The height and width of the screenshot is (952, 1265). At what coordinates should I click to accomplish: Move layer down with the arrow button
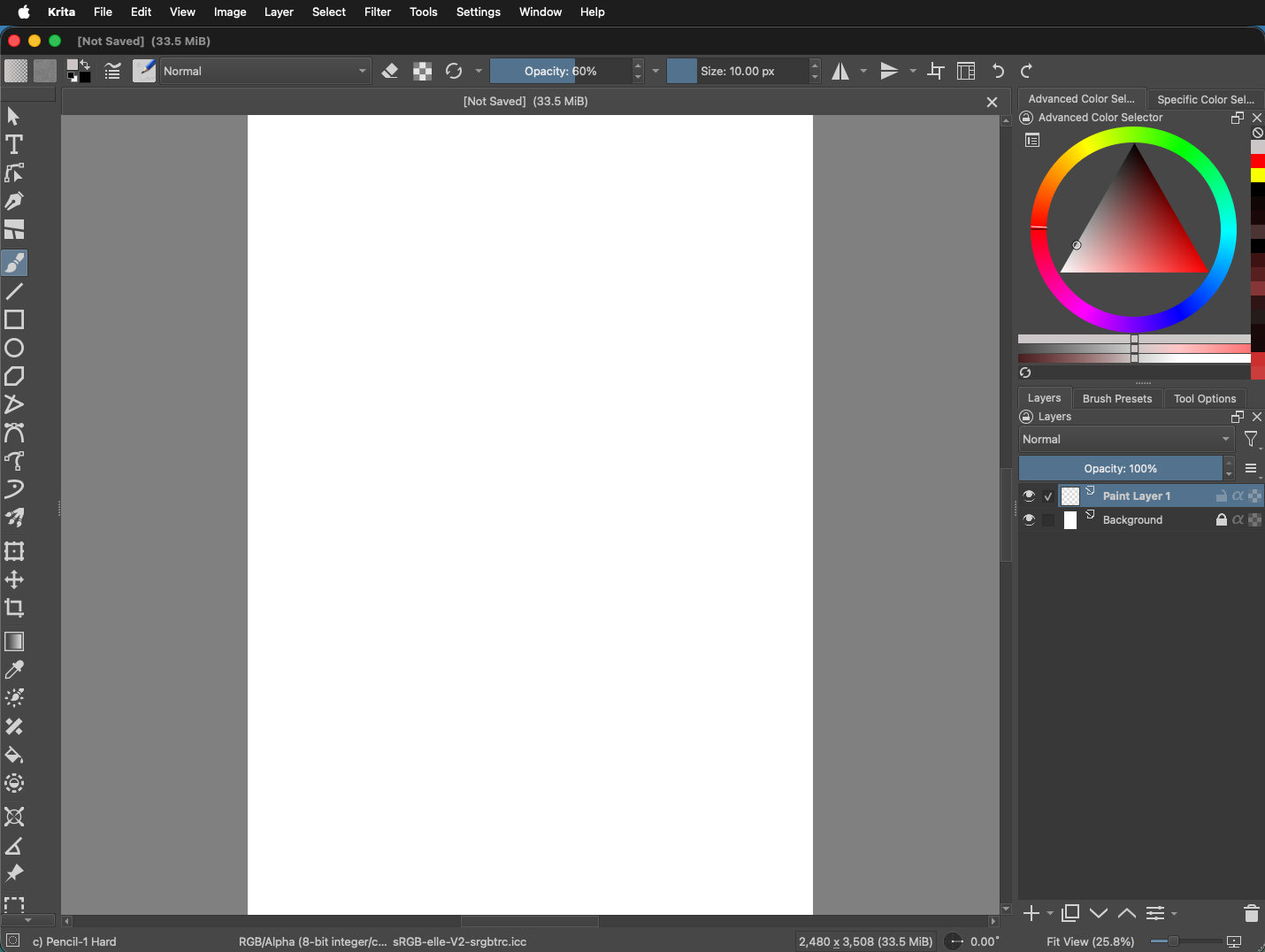[x=1099, y=913]
